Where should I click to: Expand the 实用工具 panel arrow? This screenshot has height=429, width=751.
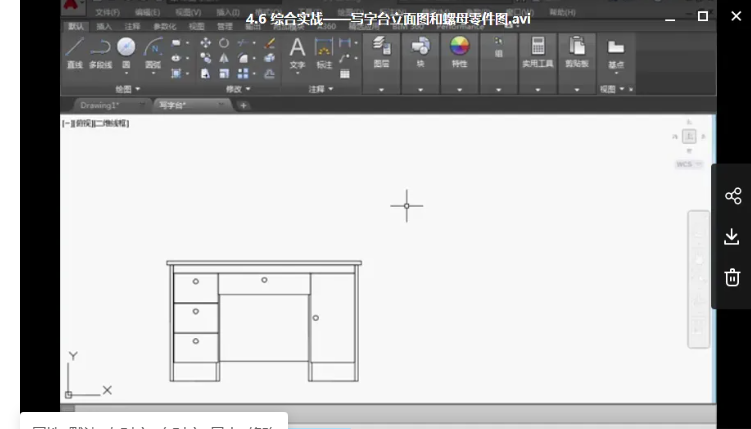pyautogui.click(x=538, y=90)
